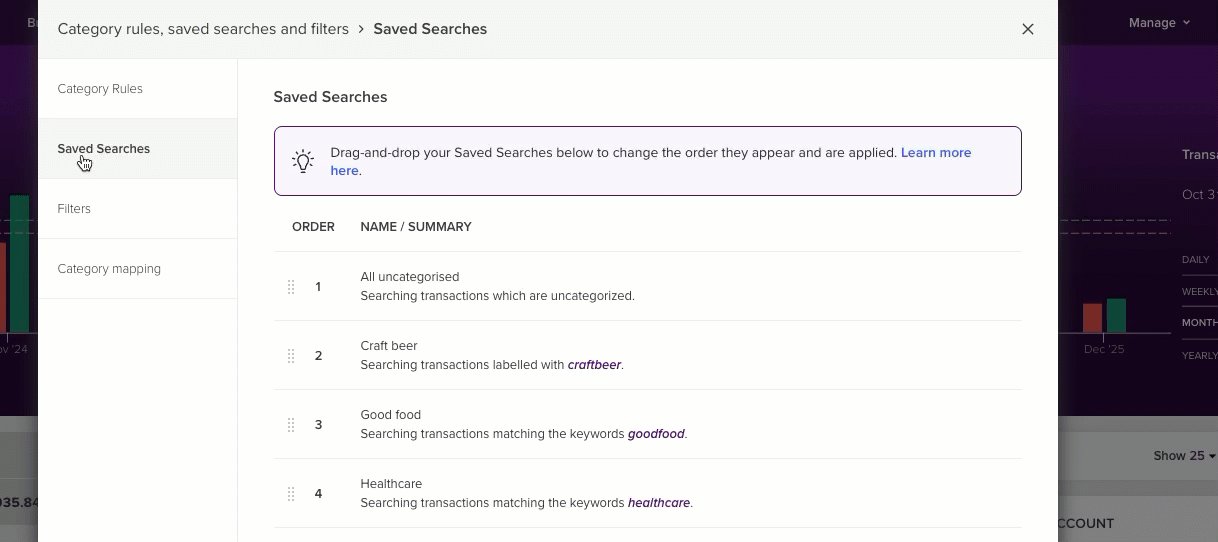
Task: Expand the Manage dropdown menu
Action: click(x=1159, y=23)
